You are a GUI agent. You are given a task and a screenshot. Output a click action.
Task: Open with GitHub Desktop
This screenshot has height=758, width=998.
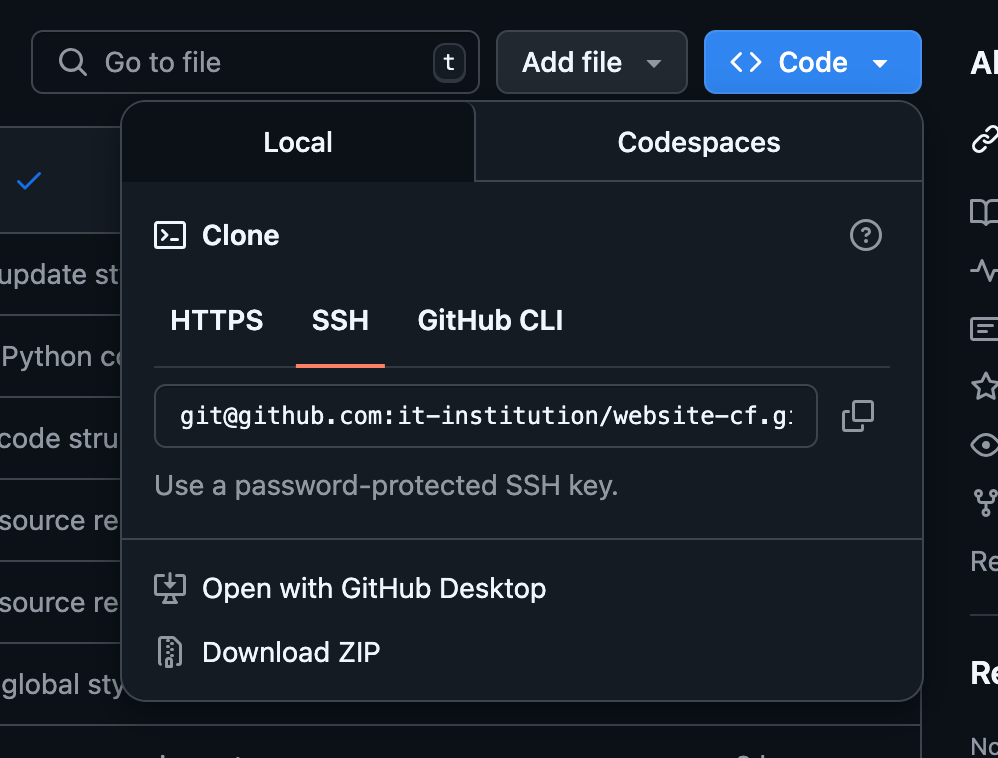click(373, 588)
